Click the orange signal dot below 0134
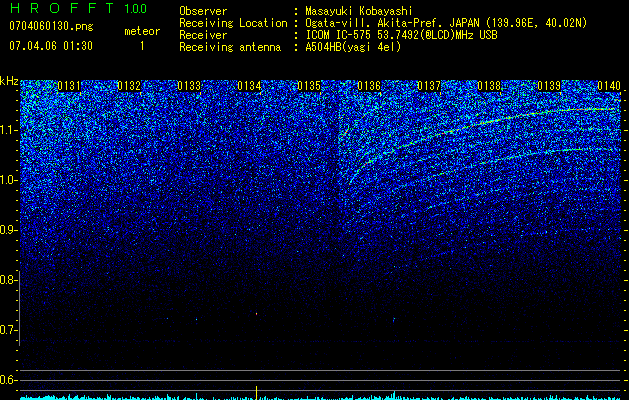Viewport: 629px width, 400px height. [256, 314]
